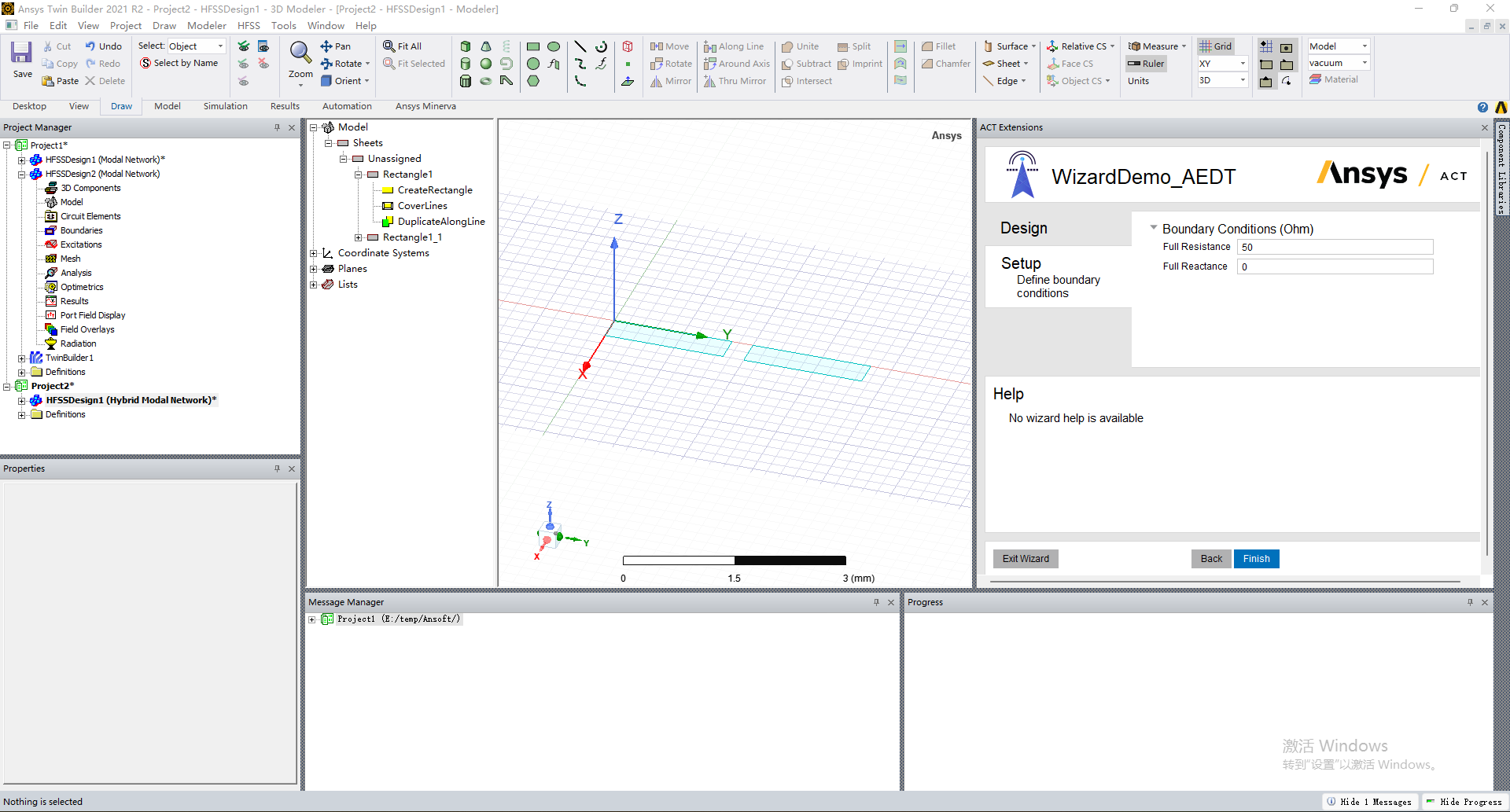Open the Select Object dropdown
The width and height of the screenshot is (1510, 812).
220,46
